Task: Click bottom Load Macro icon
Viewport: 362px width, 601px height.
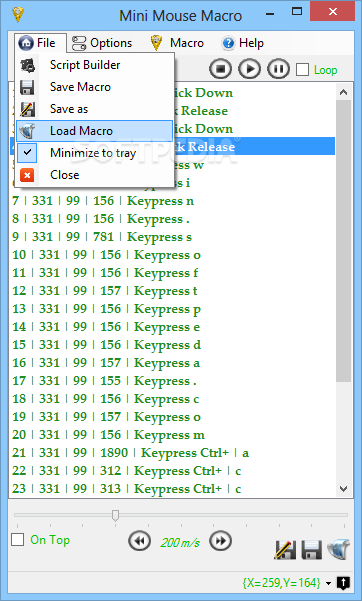Action: click(x=339, y=549)
